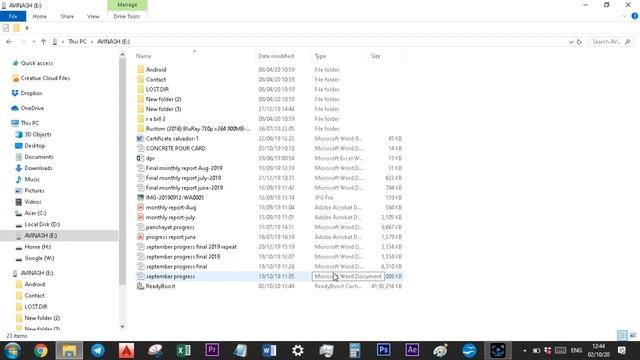Screen dimensions: 640x360
Task: Open the Drive Tools tab
Action: 127,16
